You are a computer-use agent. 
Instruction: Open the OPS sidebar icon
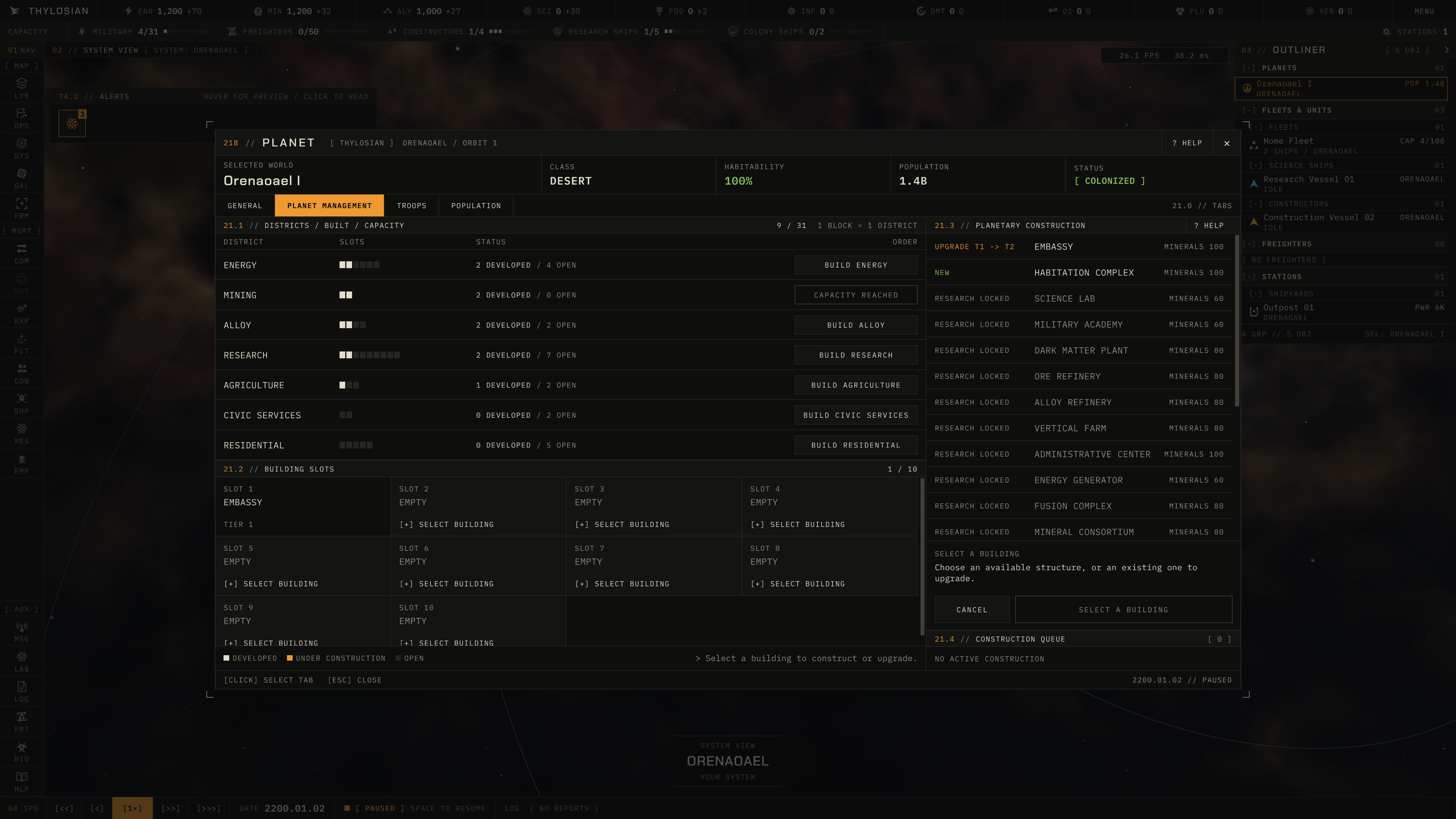coord(22,118)
